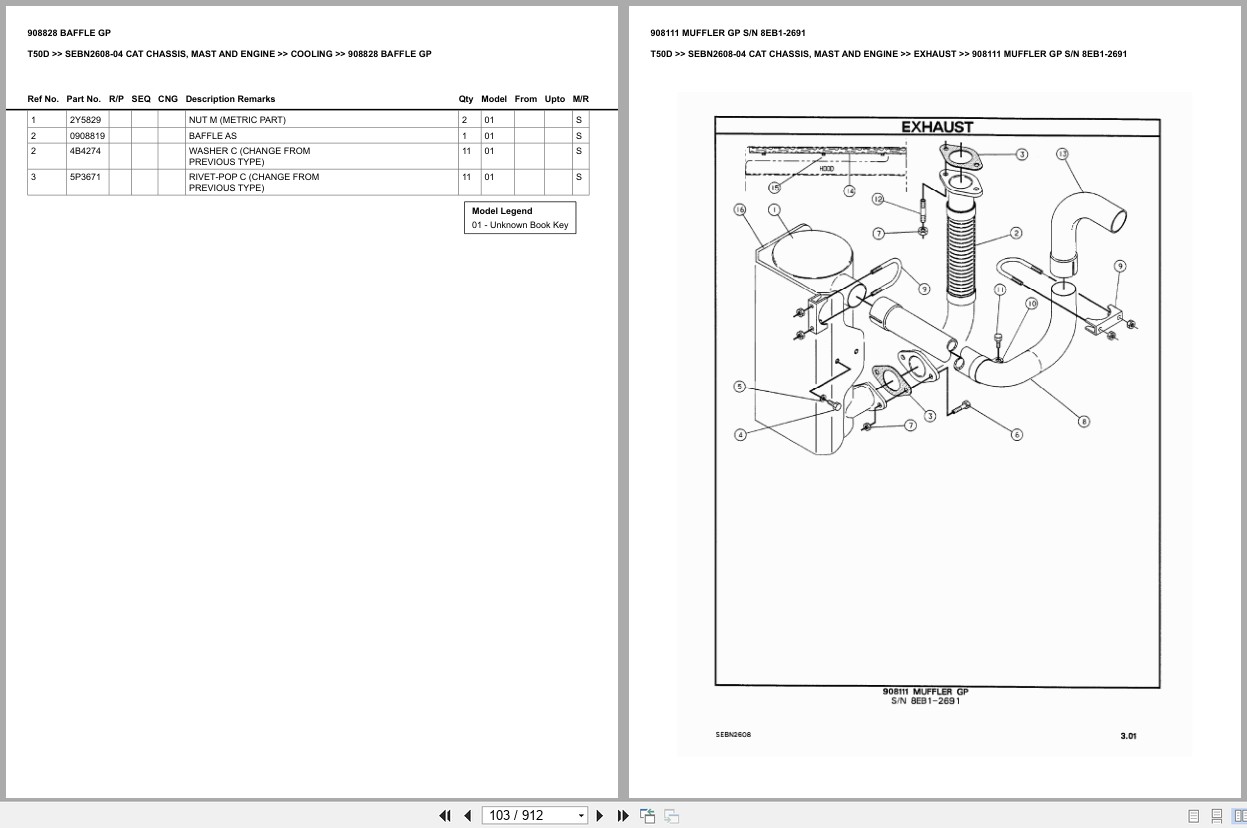The width and height of the screenshot is (1247, 828).
Task: Click callout 8 on the exhaust diagram
Action: (x=1084, y=421)
